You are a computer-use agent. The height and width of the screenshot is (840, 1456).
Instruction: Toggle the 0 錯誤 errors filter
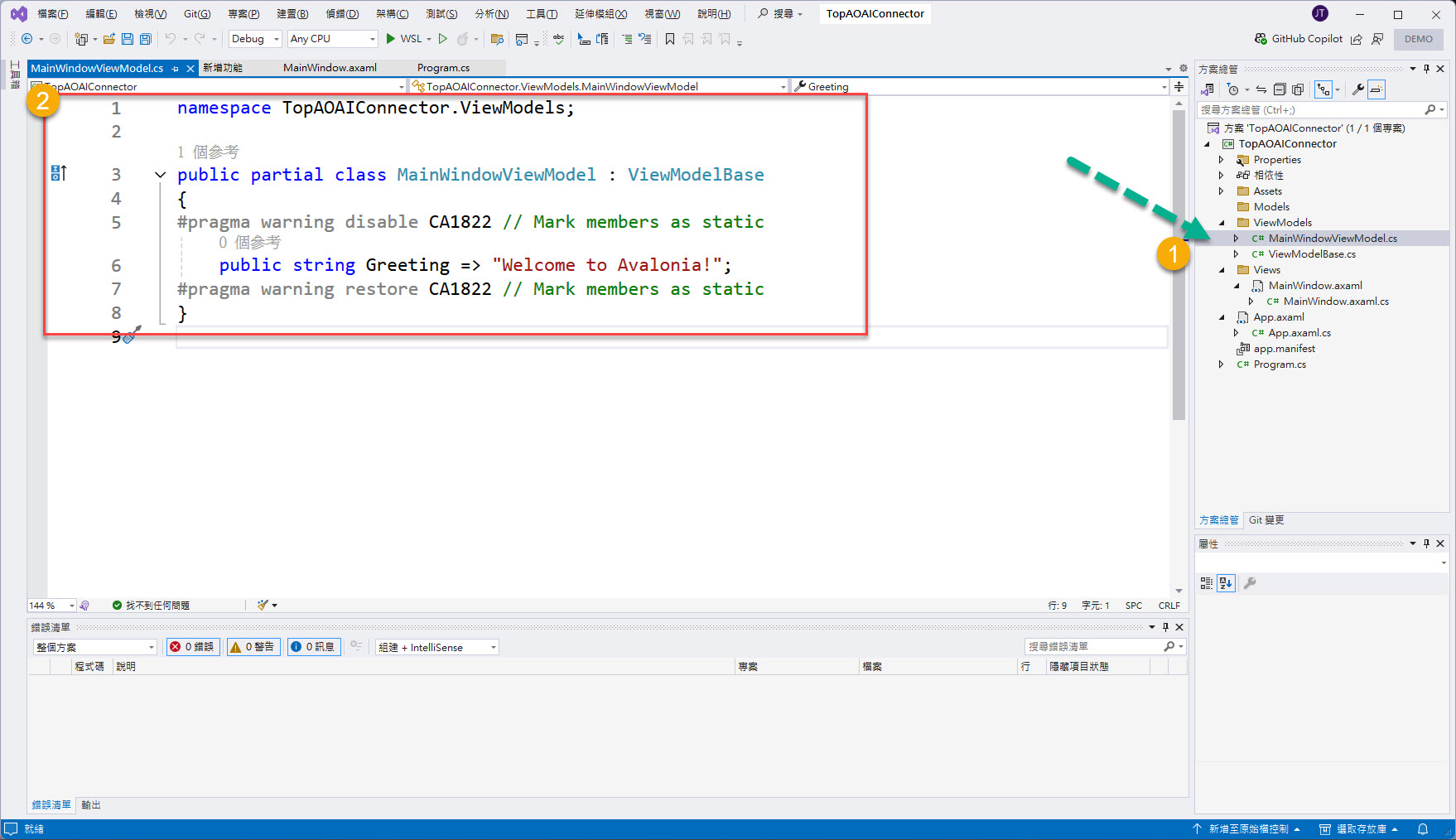click(x=193, y=647)
